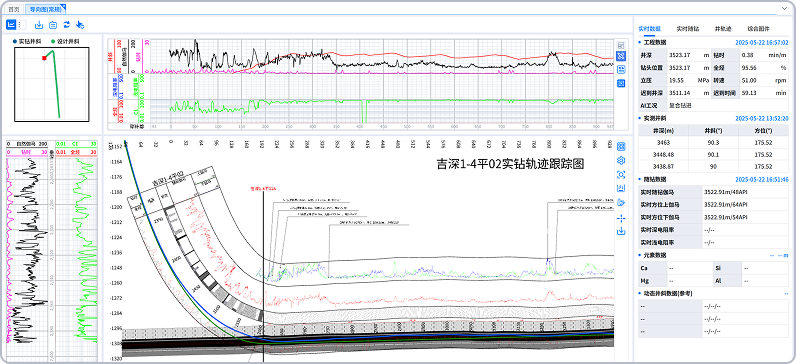The width and height of the screenshot is (796, 364).
Task: Open the calendar icon in the toolbar
Action: pos(53,25)
